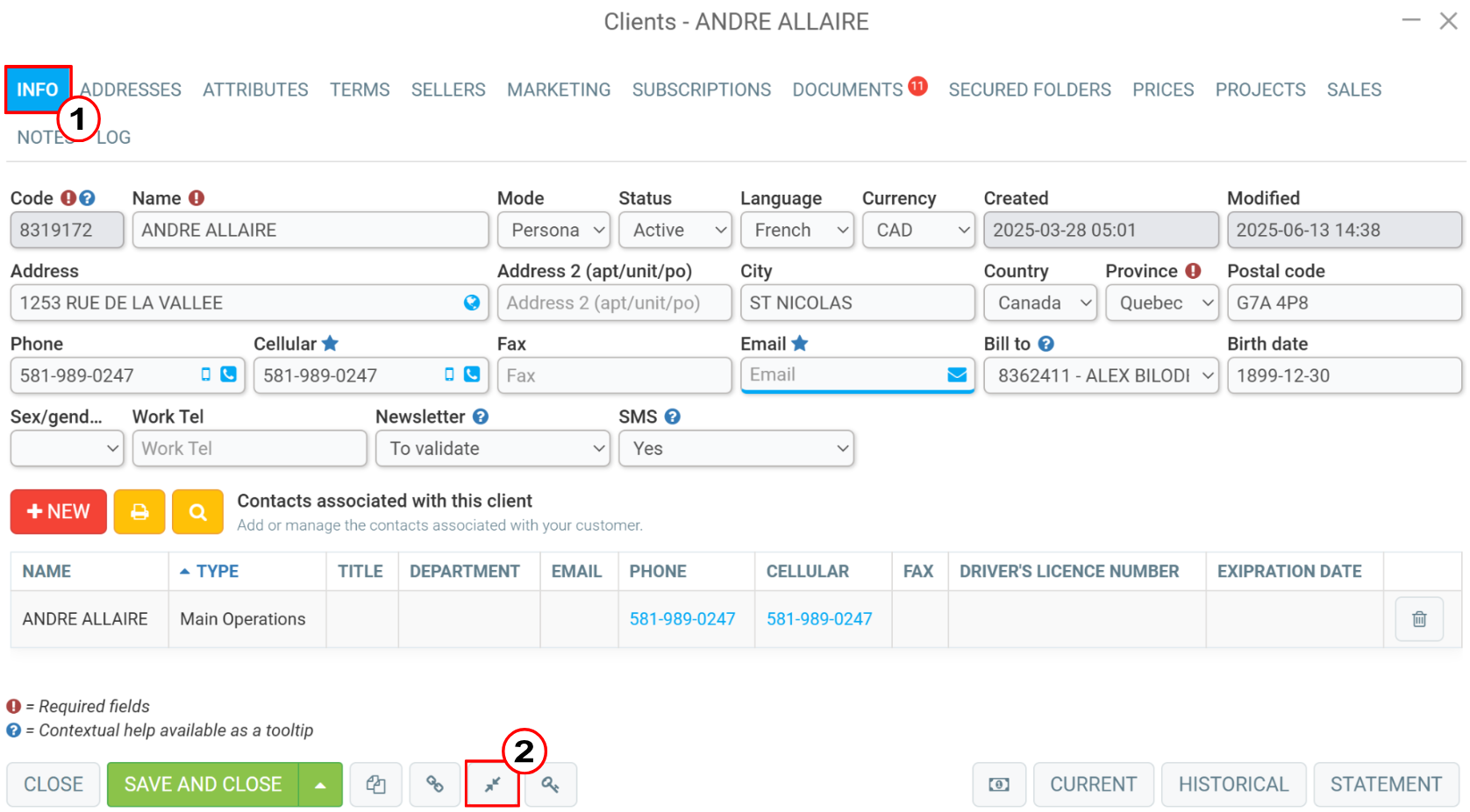Expand the Save and Close arrow menu
Screen dimensions: 1470x812
[x=321, y=784]
